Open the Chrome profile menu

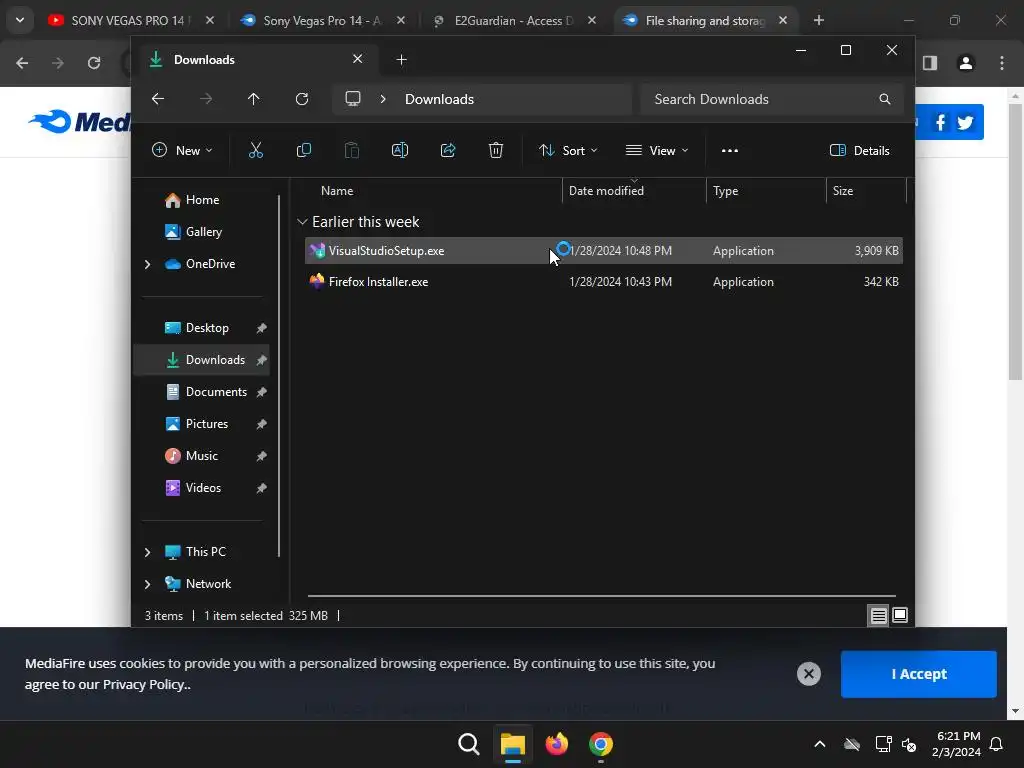click(966, 63)
